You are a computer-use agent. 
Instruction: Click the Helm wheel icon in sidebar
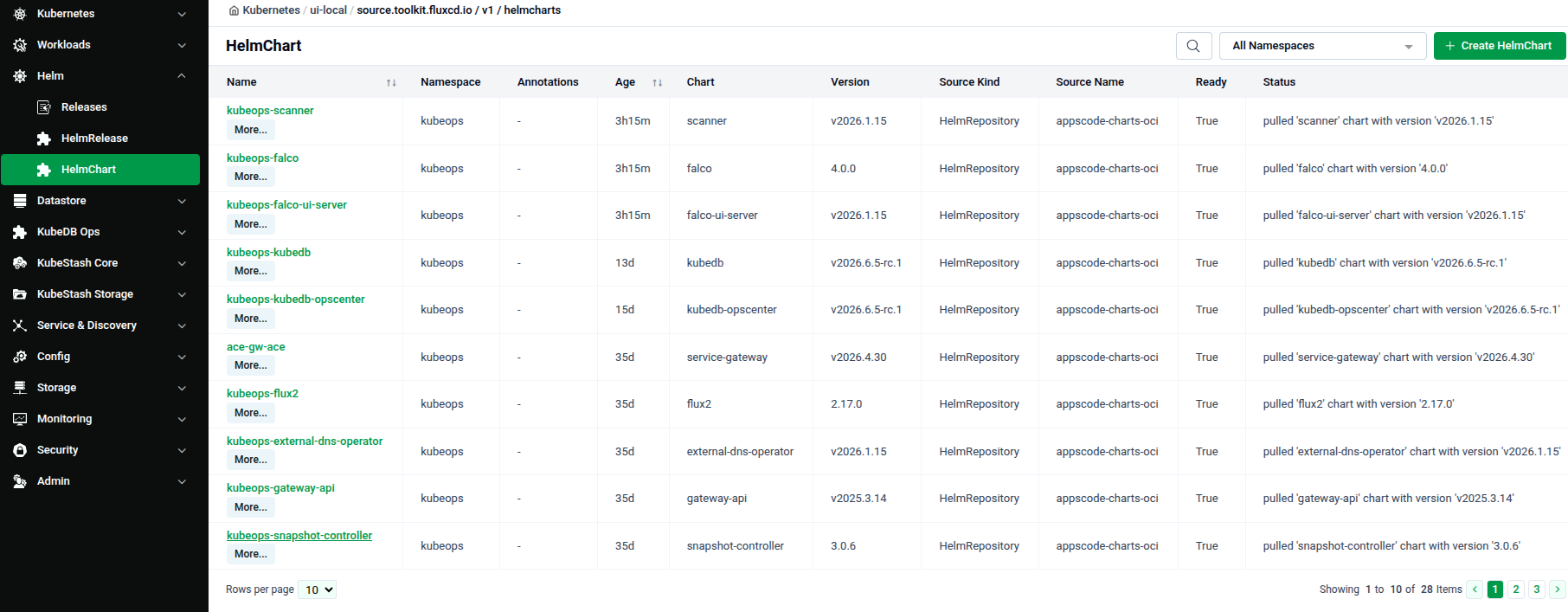pos(20,76)
